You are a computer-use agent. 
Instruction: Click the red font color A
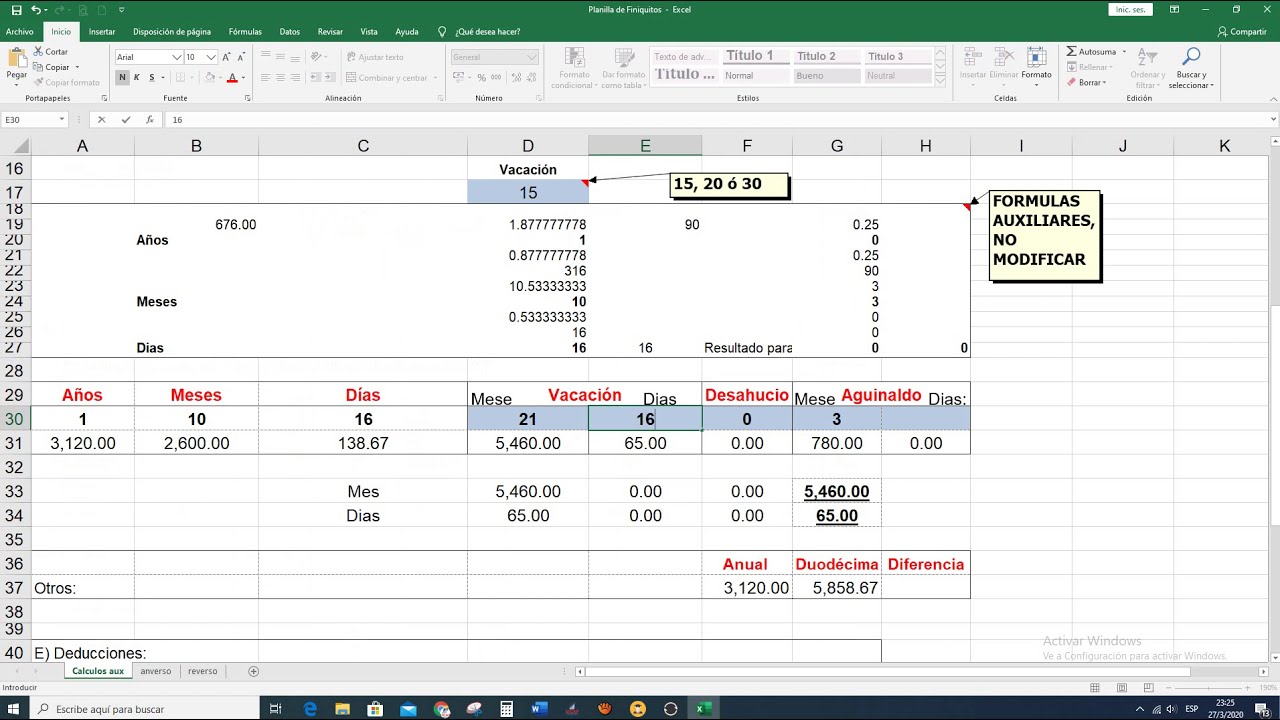pyautogui.click(x=232, y=77)
